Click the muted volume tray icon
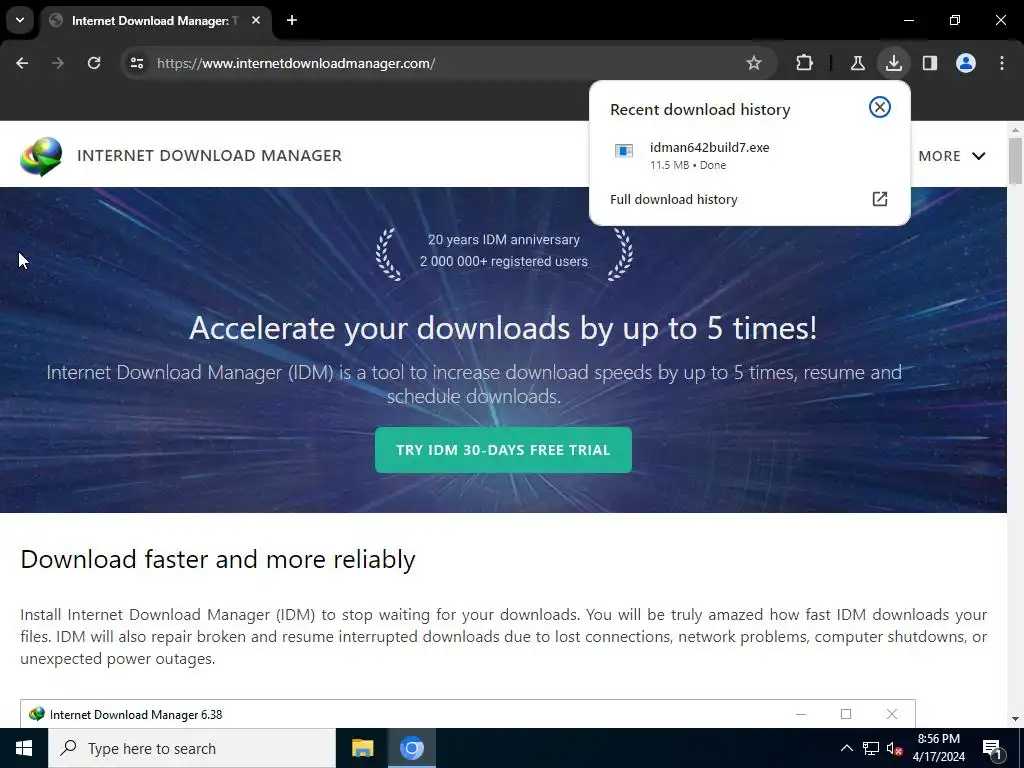The image size is (1024, 768). point(894,749)
